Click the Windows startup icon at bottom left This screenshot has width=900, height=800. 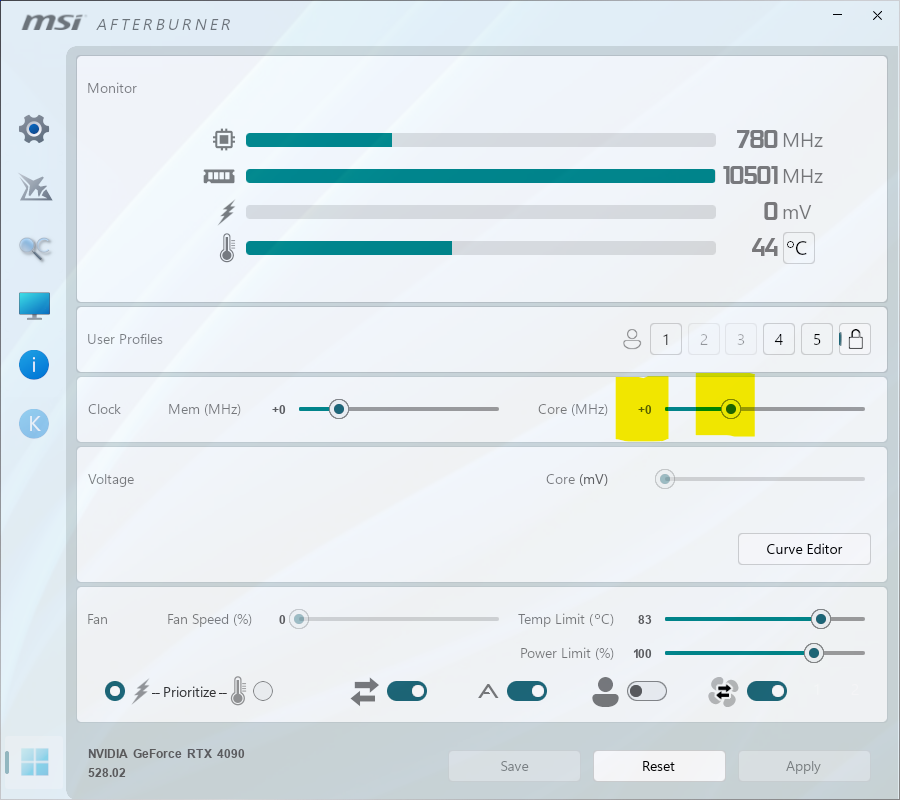(x=34, y=762)
